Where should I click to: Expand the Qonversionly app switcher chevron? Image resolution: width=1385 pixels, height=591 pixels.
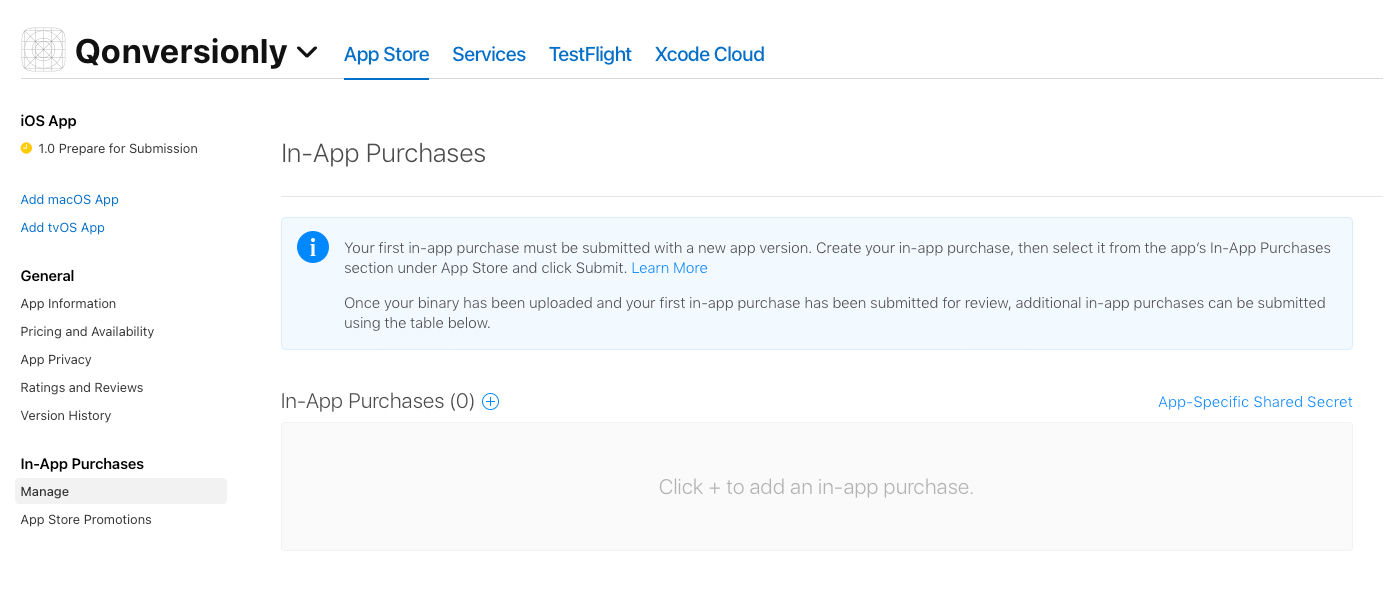(307, 52)
